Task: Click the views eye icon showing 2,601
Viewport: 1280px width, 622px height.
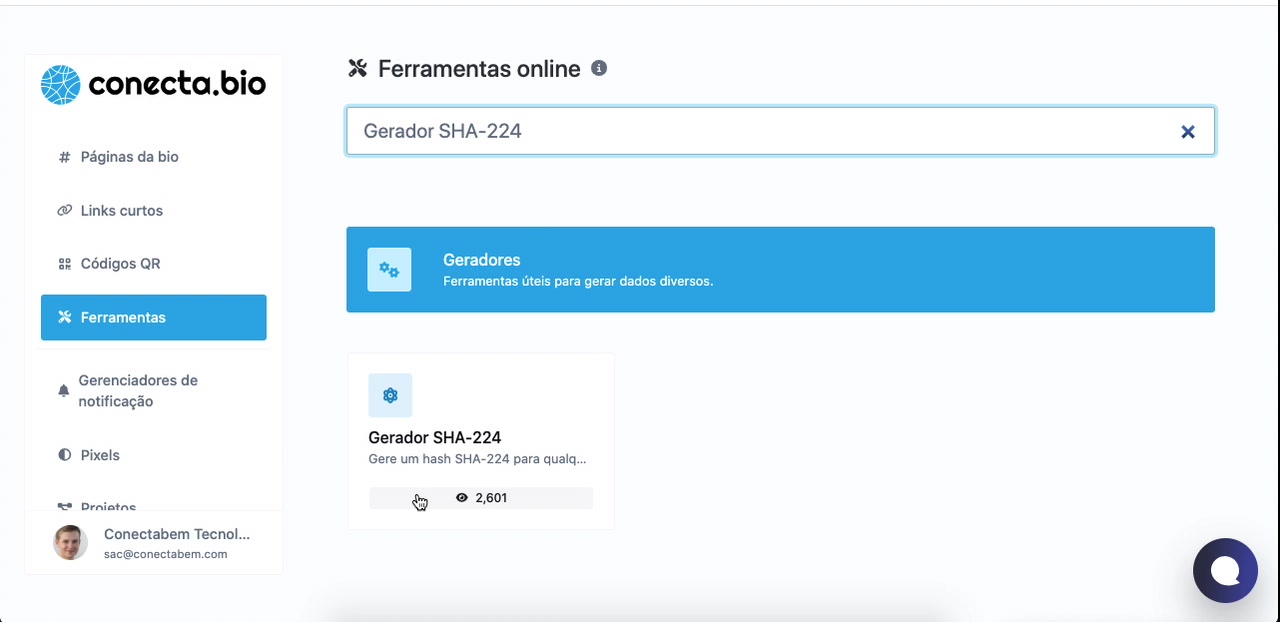Action: coord(461,497)
